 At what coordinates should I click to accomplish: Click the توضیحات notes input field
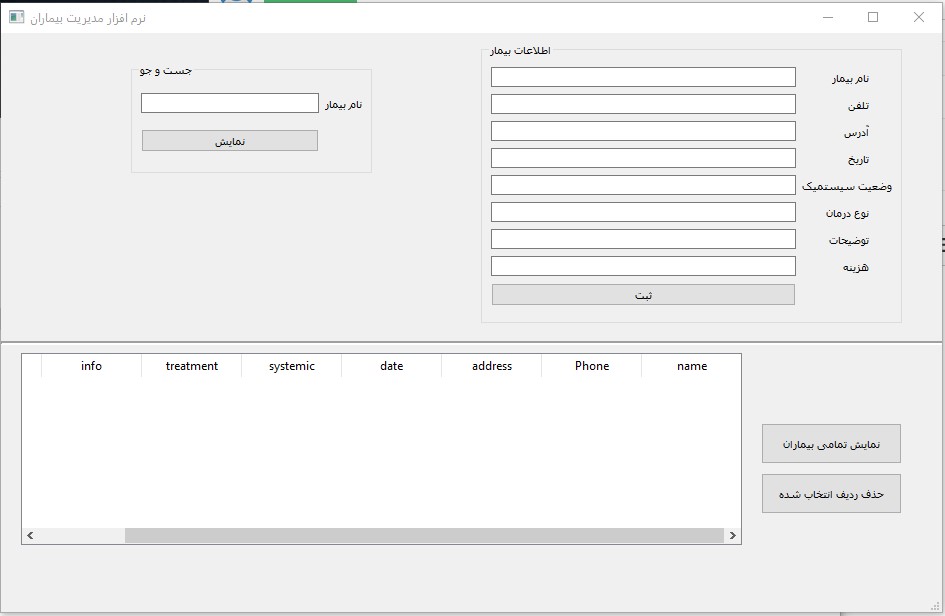[643, 239]
